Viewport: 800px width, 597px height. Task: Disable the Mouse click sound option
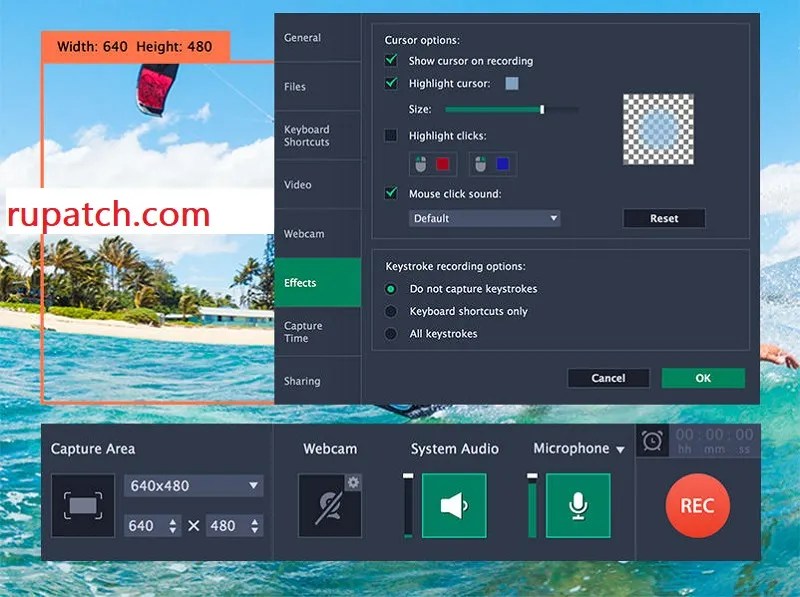[391, 195]
